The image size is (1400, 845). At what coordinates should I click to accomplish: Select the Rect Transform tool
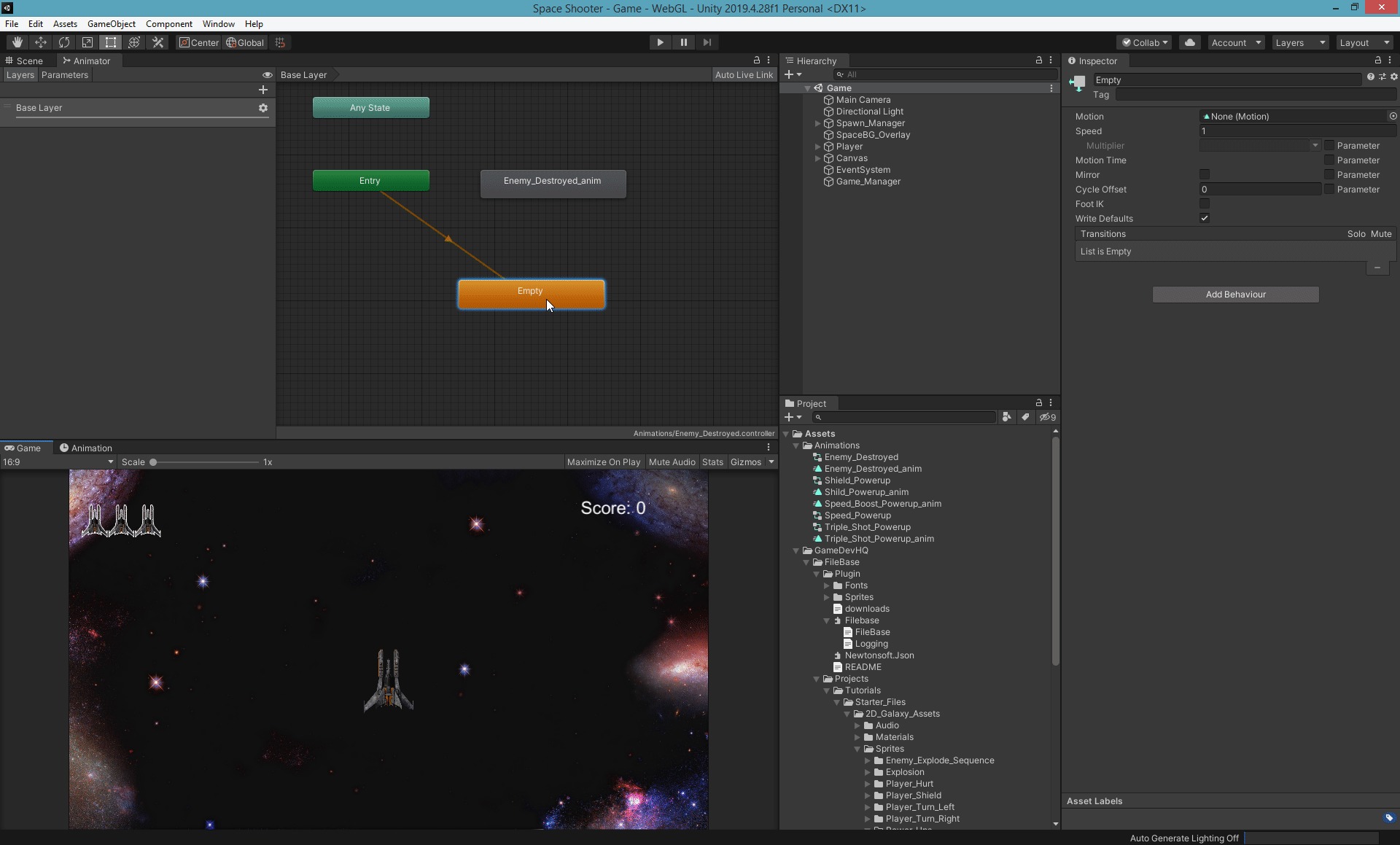(111, 42)
